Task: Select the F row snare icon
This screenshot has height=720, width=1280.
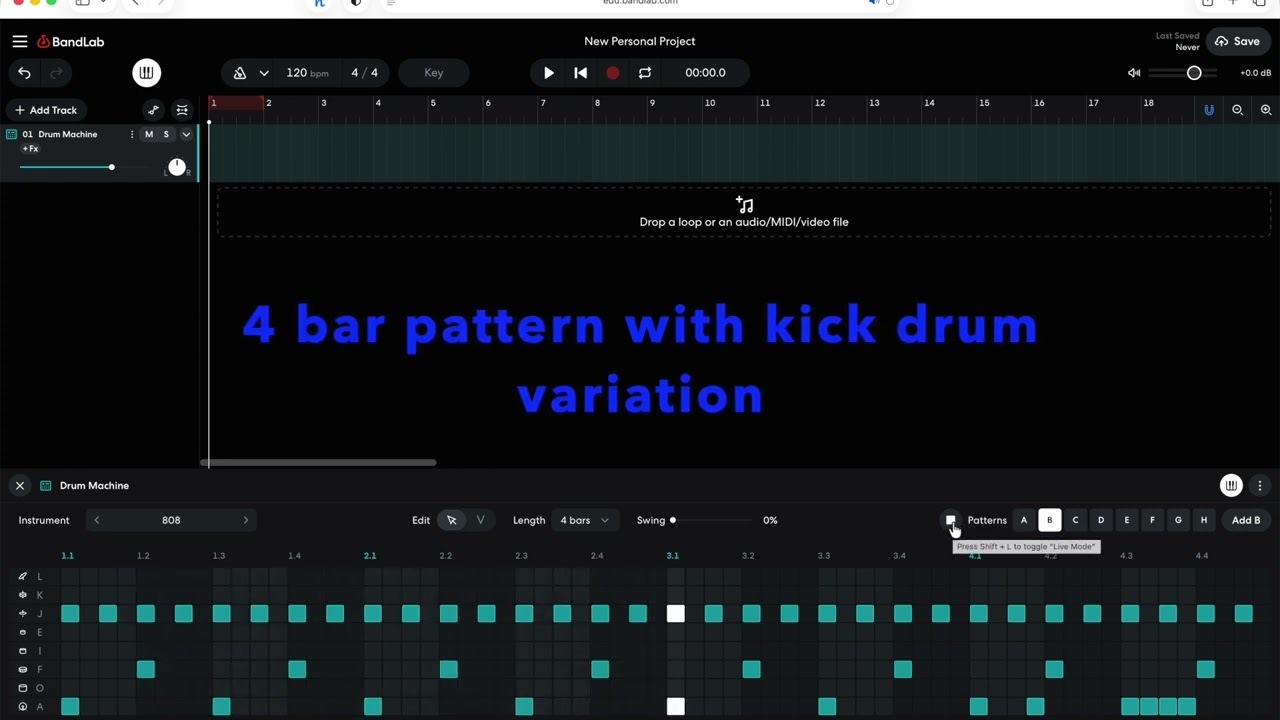Action: click(x=23, y=670)
